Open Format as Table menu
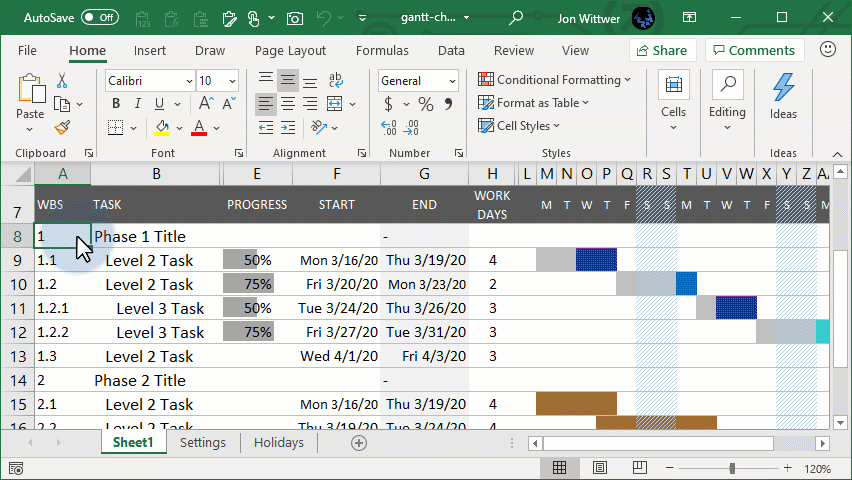This screenshot has width=852, height=480. pyautogui.click(x=533, y=103)
